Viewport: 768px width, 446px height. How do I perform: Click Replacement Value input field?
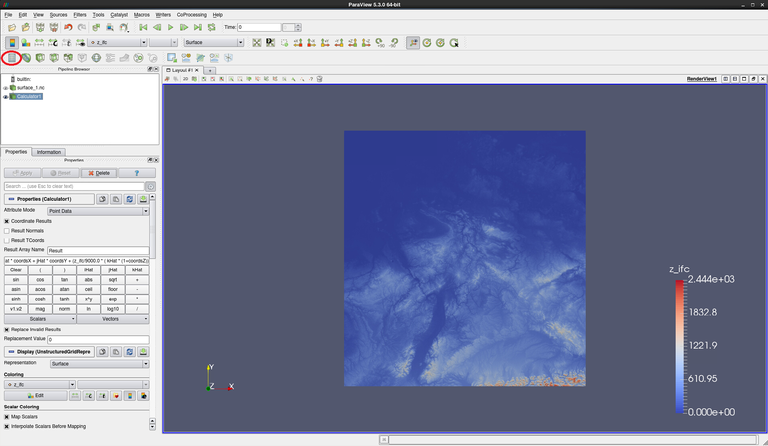(98, 339)
